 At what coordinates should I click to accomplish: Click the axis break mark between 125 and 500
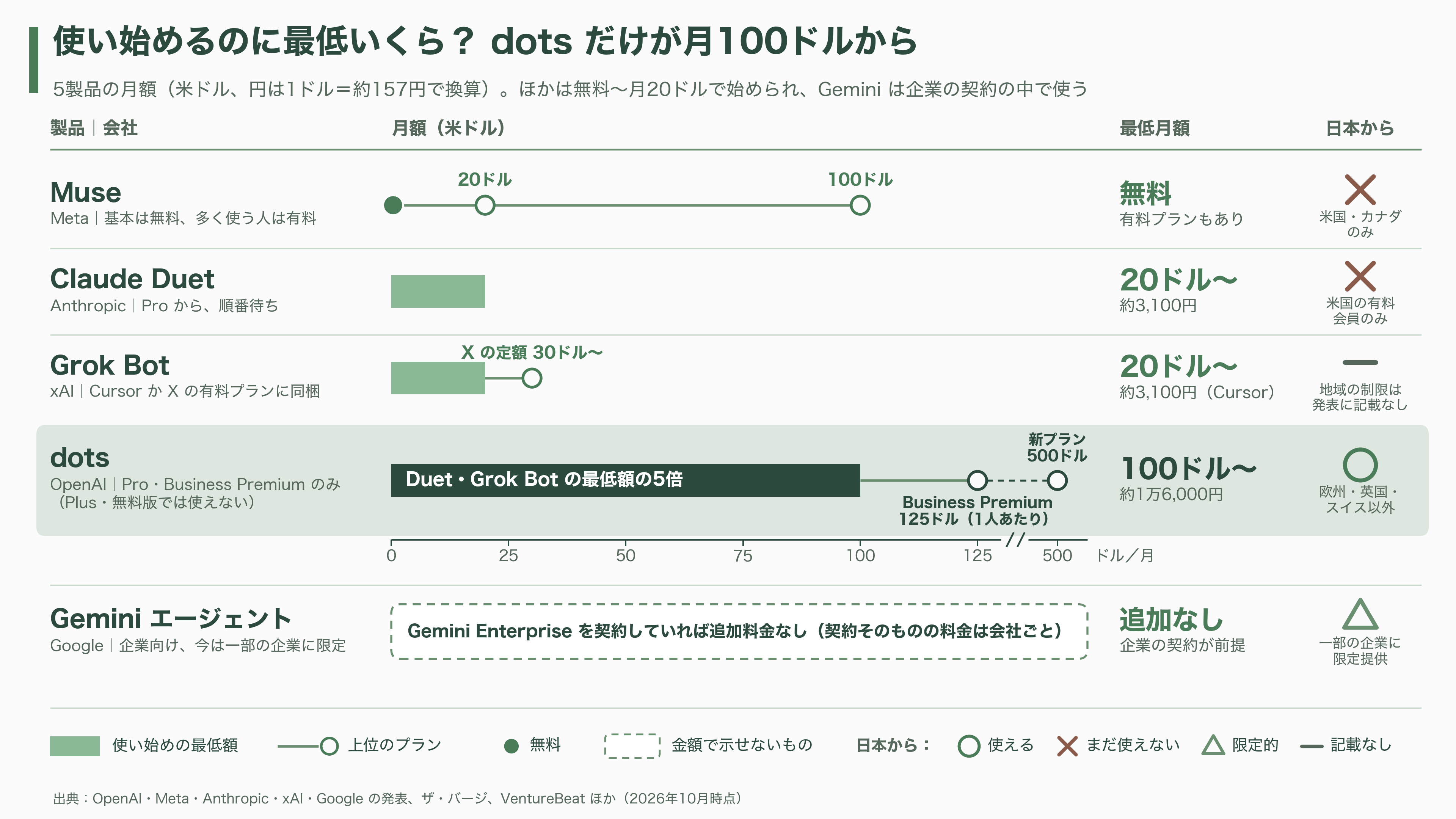point(1015,539)
